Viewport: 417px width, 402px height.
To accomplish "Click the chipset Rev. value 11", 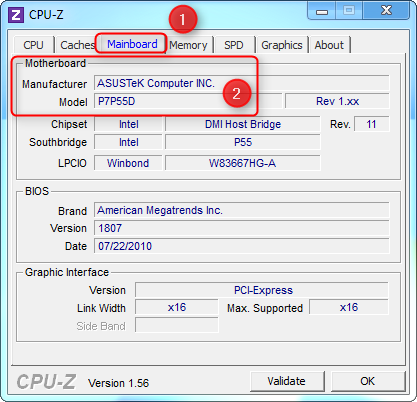I will coord(371,124).
